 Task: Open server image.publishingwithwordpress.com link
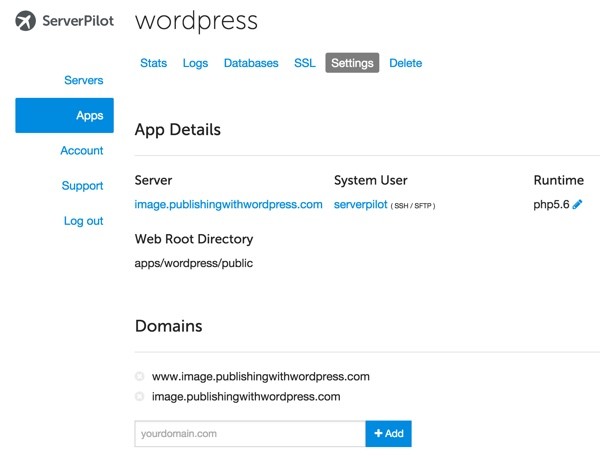228,204
